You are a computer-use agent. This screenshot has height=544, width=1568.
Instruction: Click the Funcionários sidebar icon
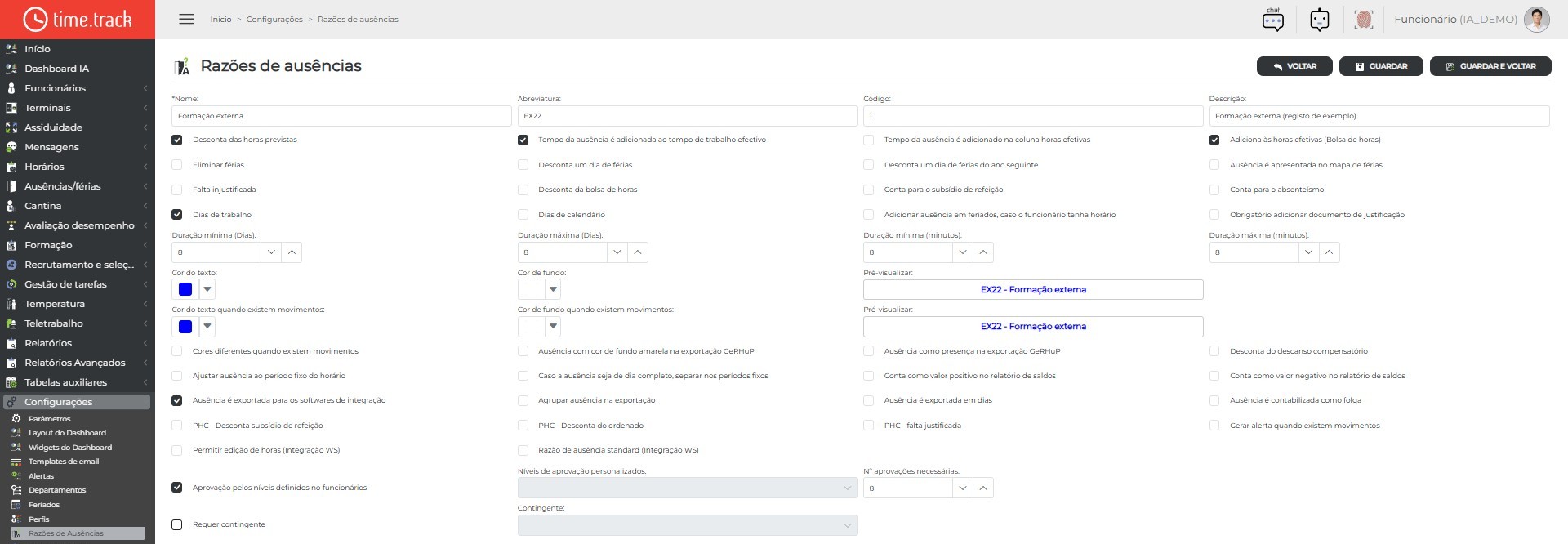coord(11,88)
